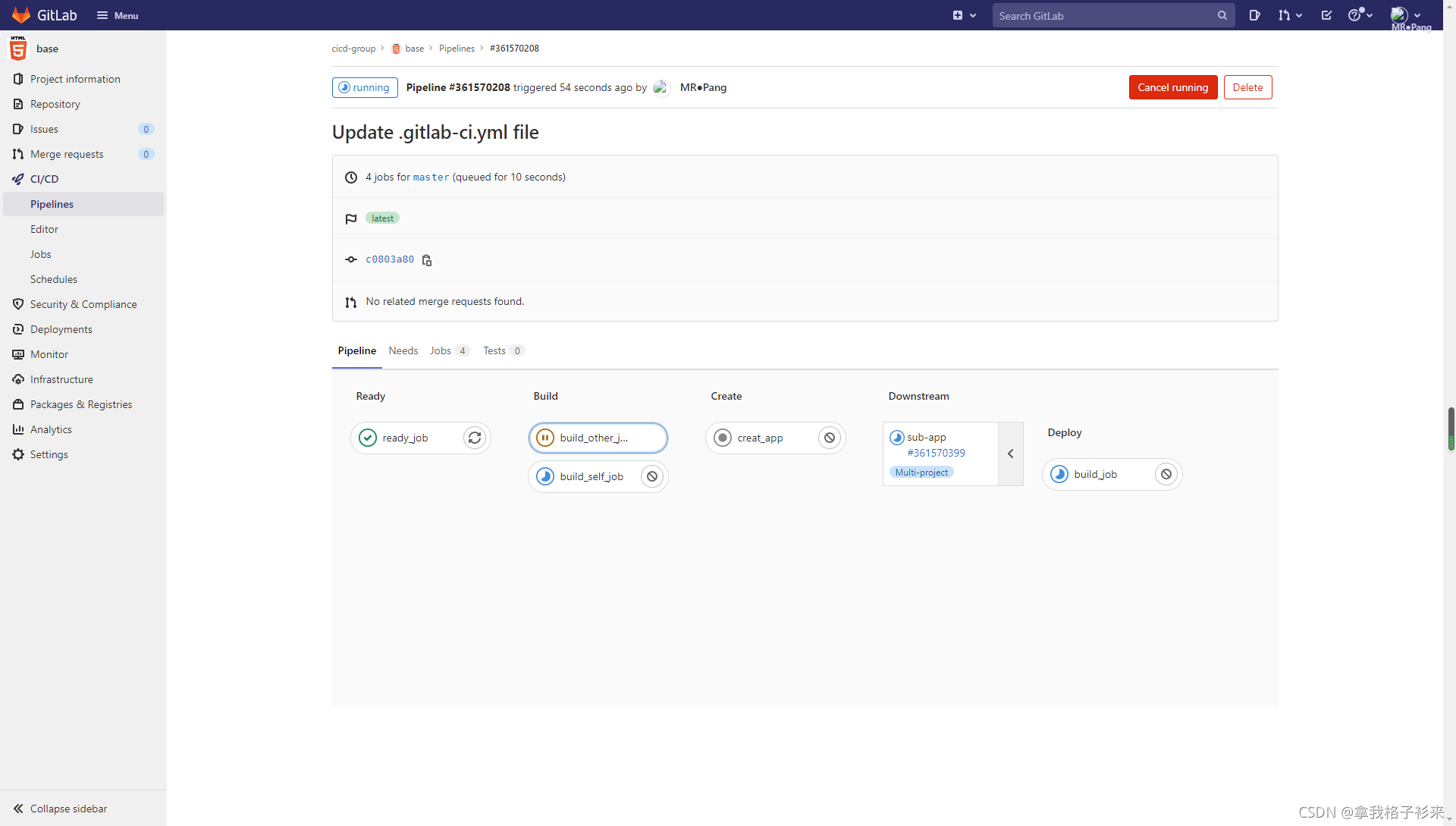Cancel the build_job in Deploy stage
Screen dimensions: 1456x826
point(1166,474)
